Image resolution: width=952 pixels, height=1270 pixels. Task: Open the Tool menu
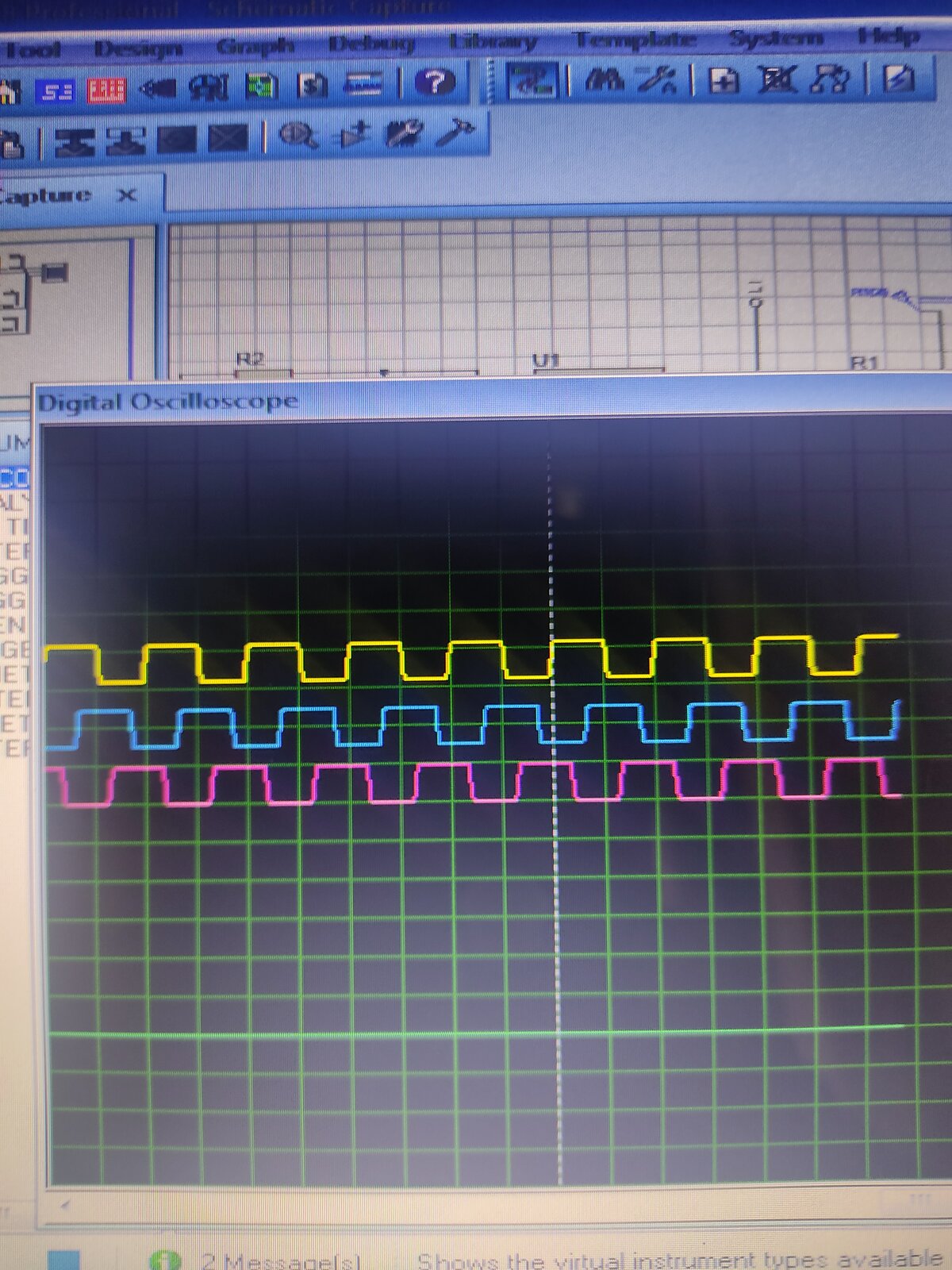(32, 49)
